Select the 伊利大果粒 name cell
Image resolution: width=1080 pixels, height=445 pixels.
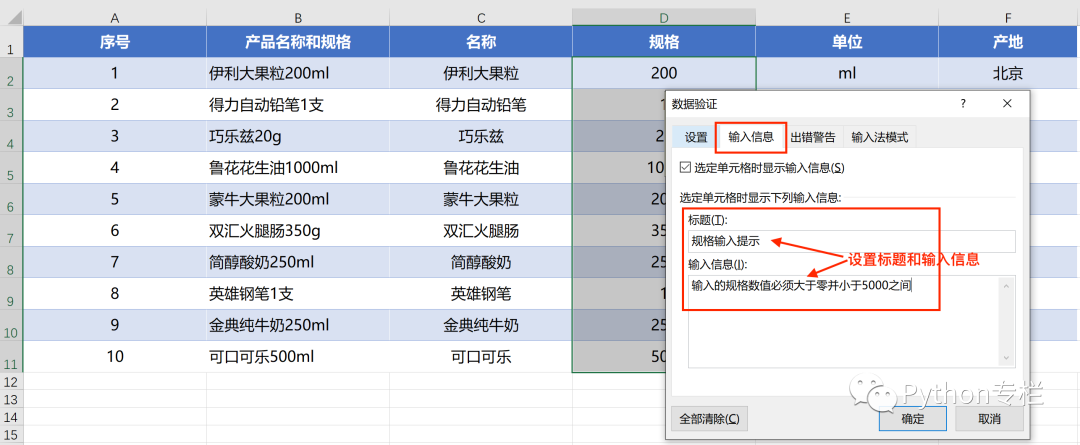click(481, 73)
